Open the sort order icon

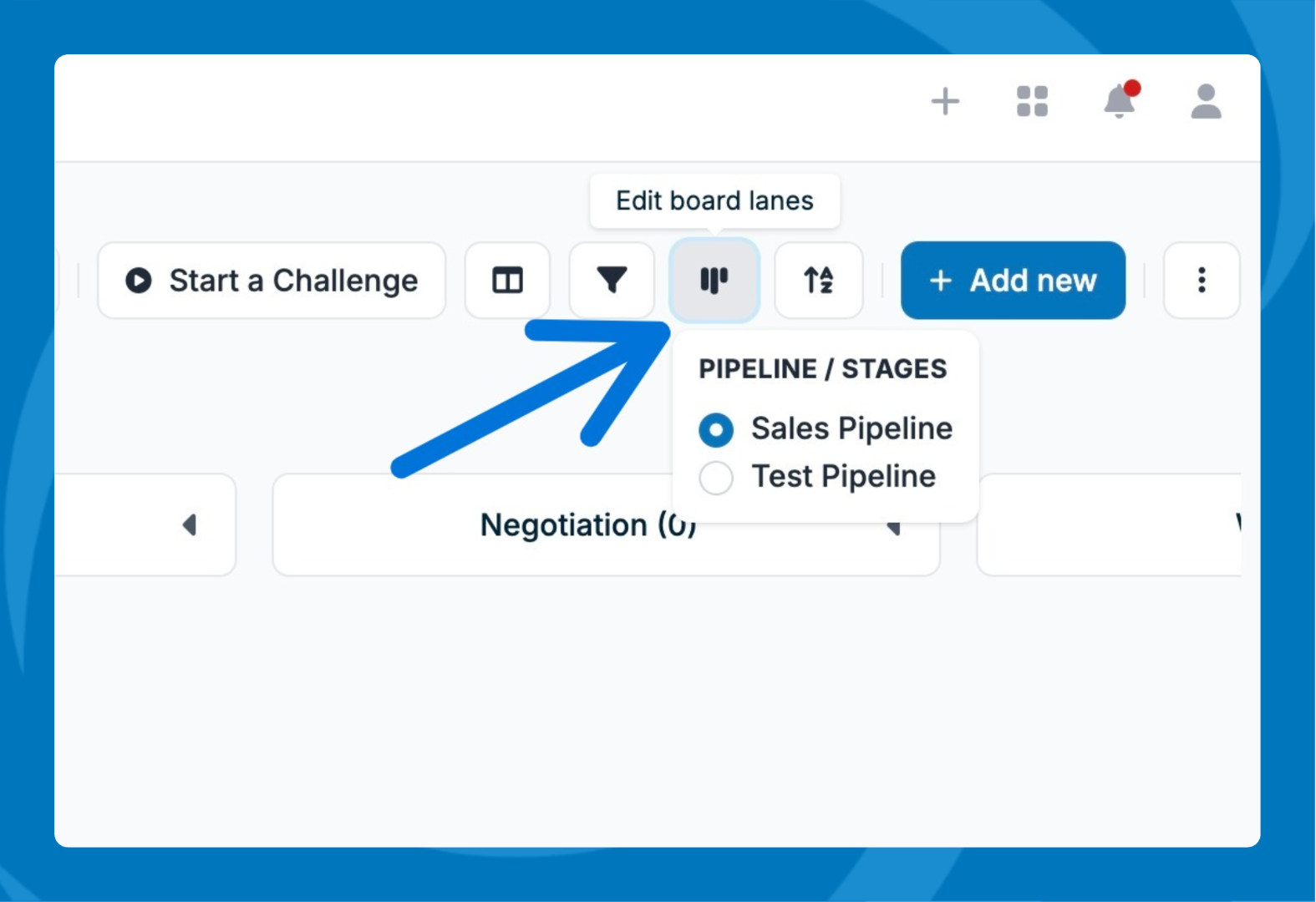click(x=819, y=281)
